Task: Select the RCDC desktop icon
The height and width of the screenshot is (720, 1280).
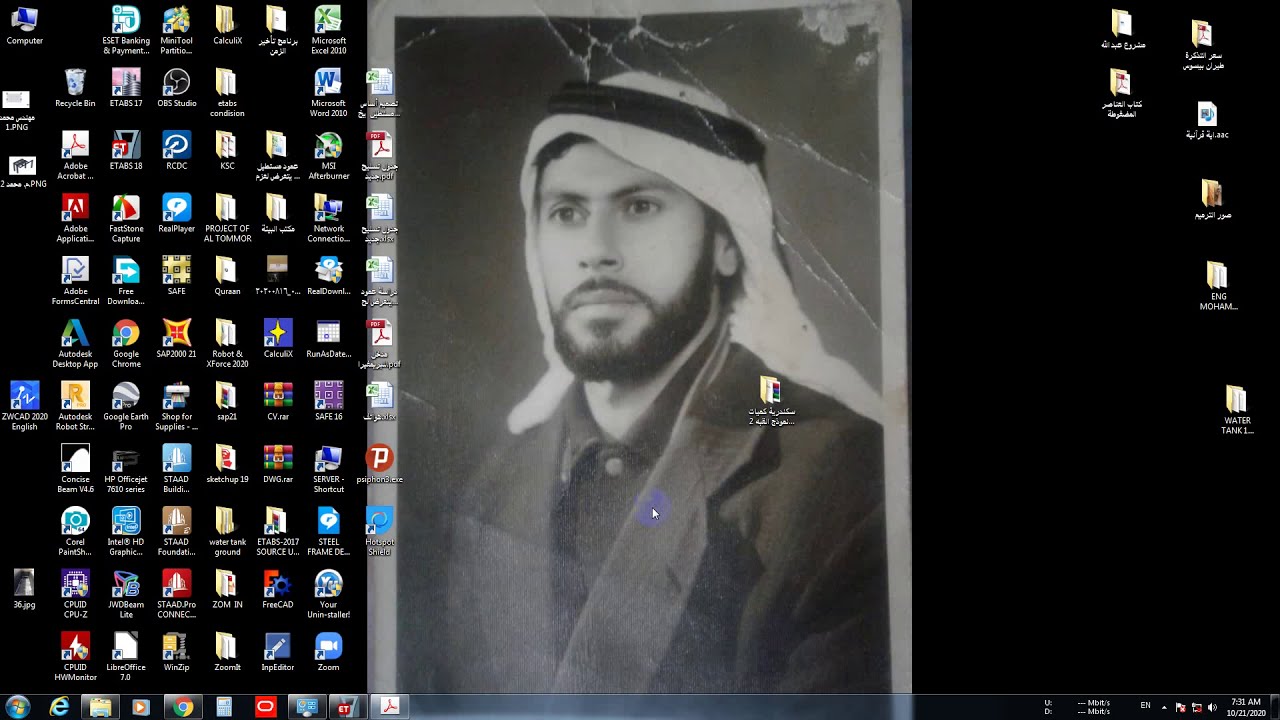Action: tap(177, 151)
